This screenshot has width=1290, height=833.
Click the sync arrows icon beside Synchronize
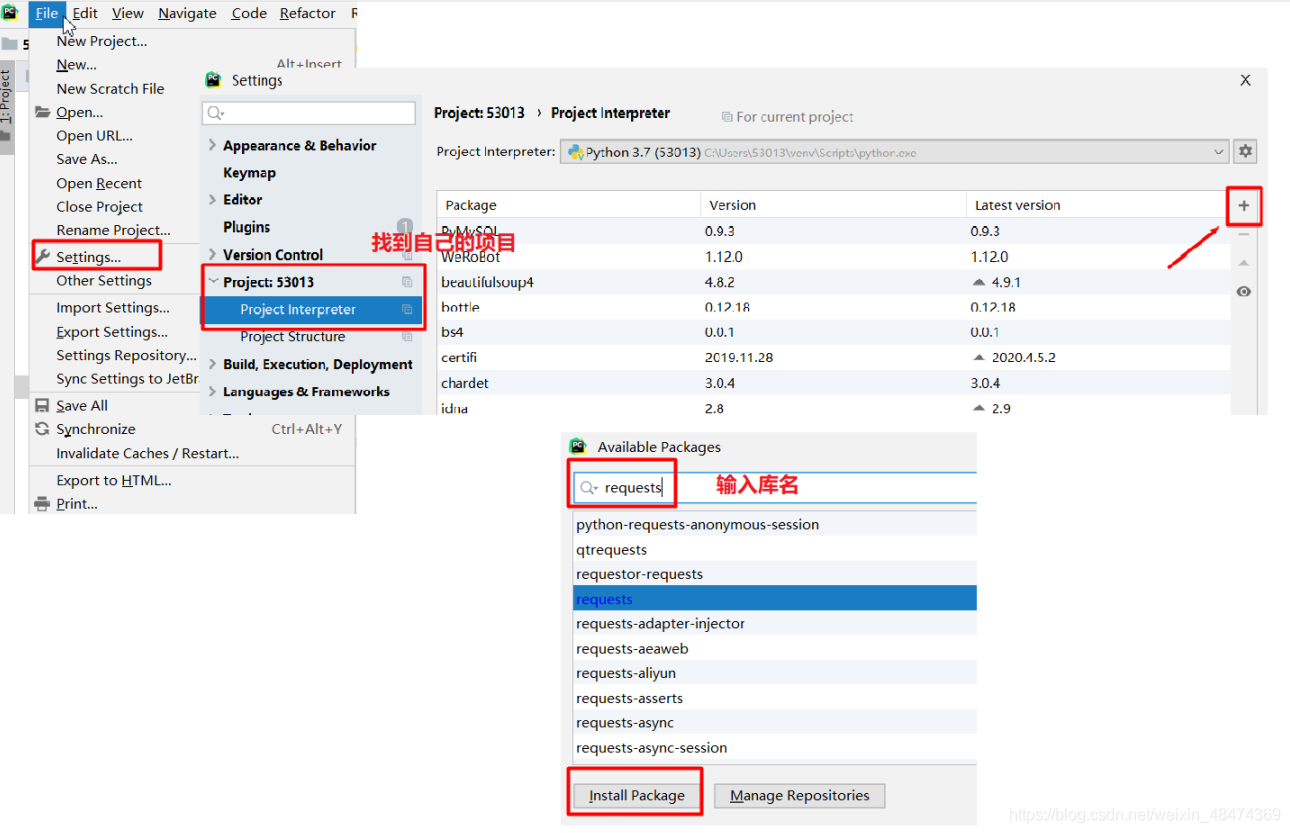[x=42, y=429]
